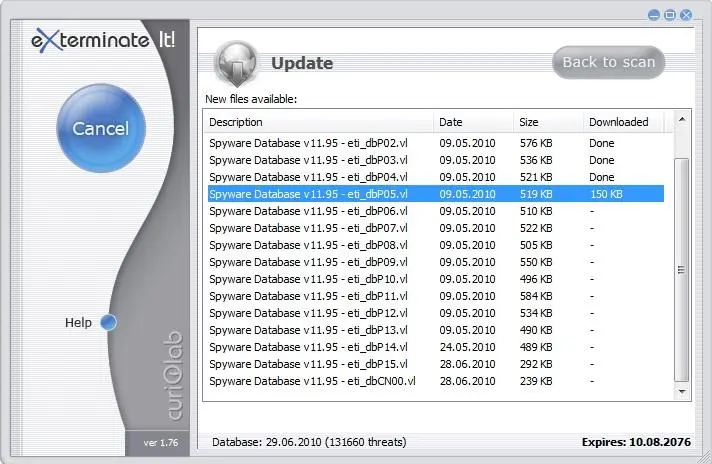Click the ver 1.76 version label
712x464 pixels.
pyautogui.click(x=161, y=443)
